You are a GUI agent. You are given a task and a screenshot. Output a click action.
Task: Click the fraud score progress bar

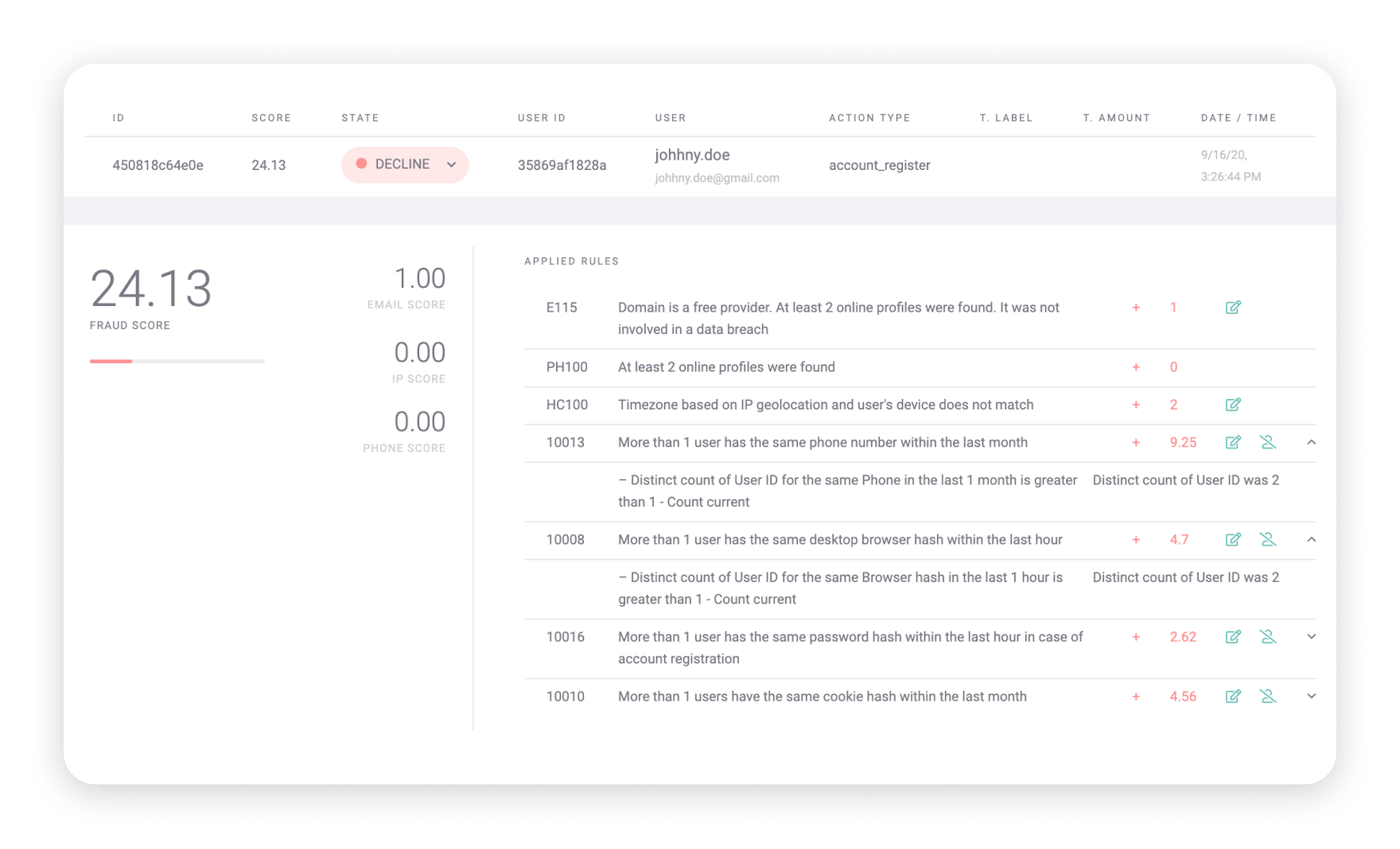(x=177, y=361)
